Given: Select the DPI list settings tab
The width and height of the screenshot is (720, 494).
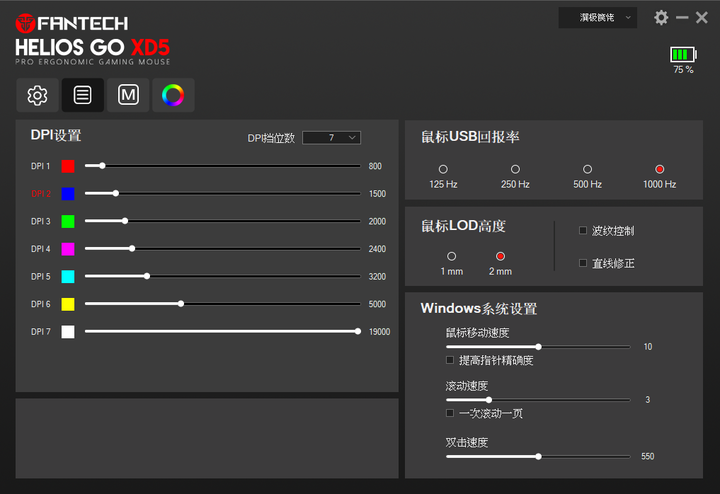Looking at the screenshot, I should (x=83, y=95).
